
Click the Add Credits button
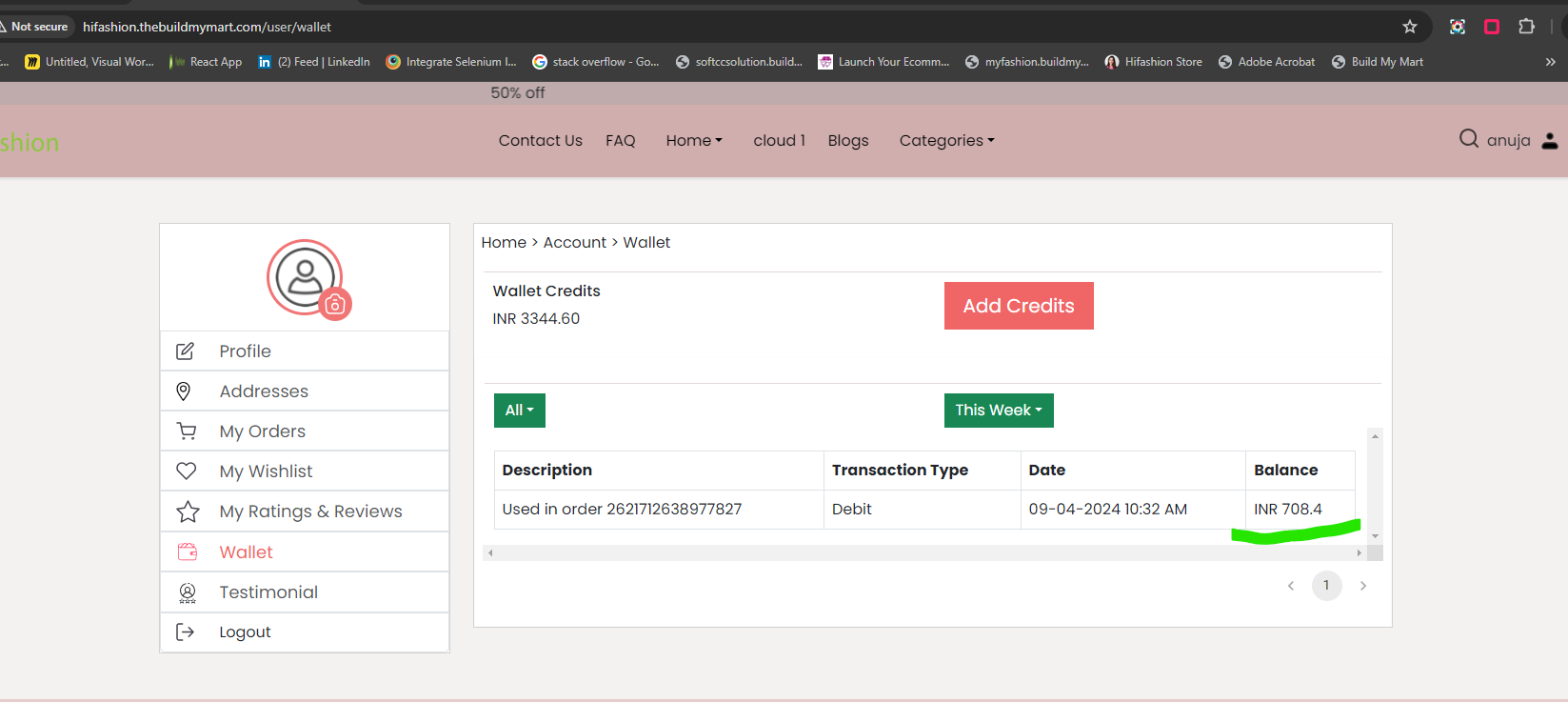[1019, 306]
